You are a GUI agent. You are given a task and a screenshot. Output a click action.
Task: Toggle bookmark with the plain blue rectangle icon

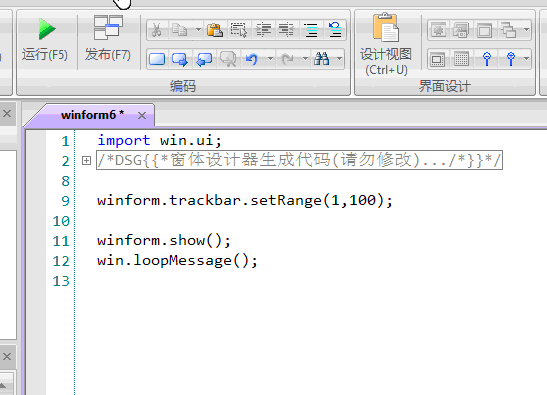coord(157,59)
